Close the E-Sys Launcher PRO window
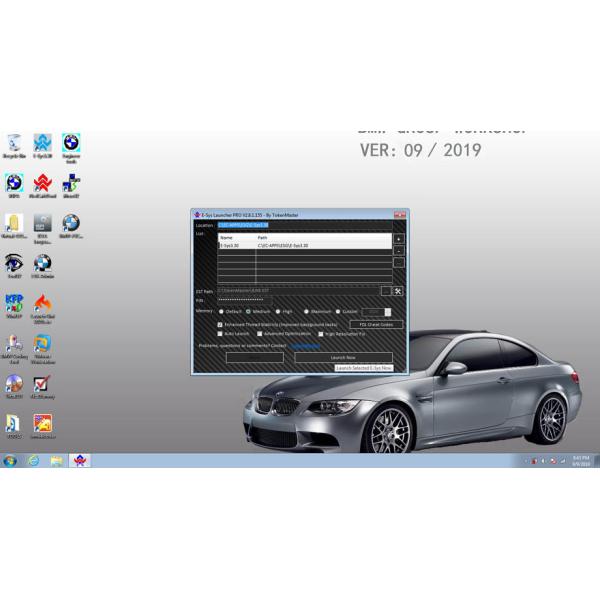The image size is (600, 600). coord(400,214)
